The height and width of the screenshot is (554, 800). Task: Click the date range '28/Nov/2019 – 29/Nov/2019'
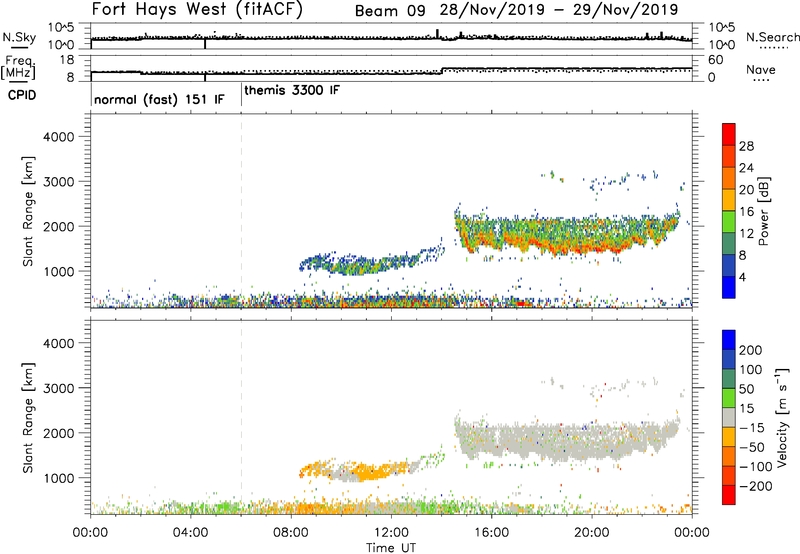559,10
